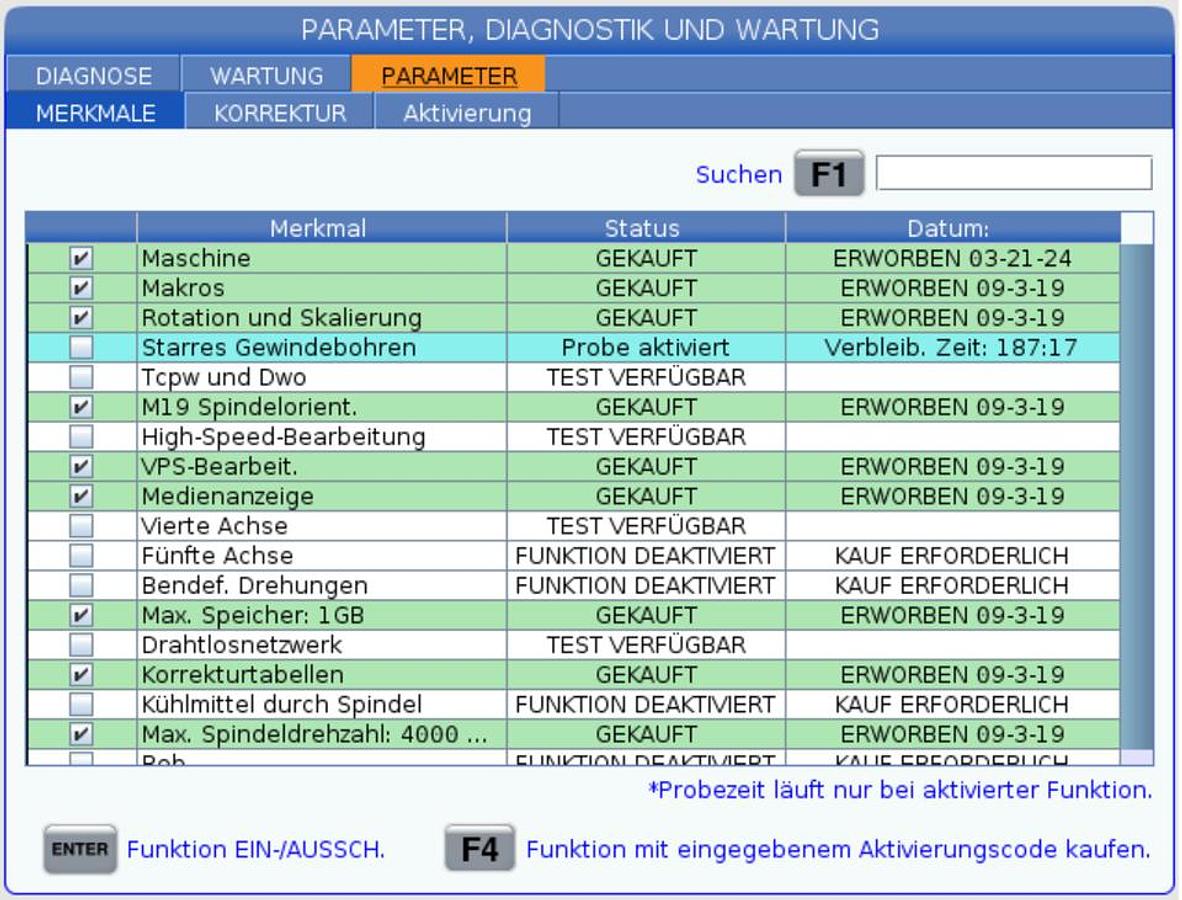Enable the Starres Gewindebohren checkbox
Image resolution: width=1182 pixels, height=900 pixels.
81,348
